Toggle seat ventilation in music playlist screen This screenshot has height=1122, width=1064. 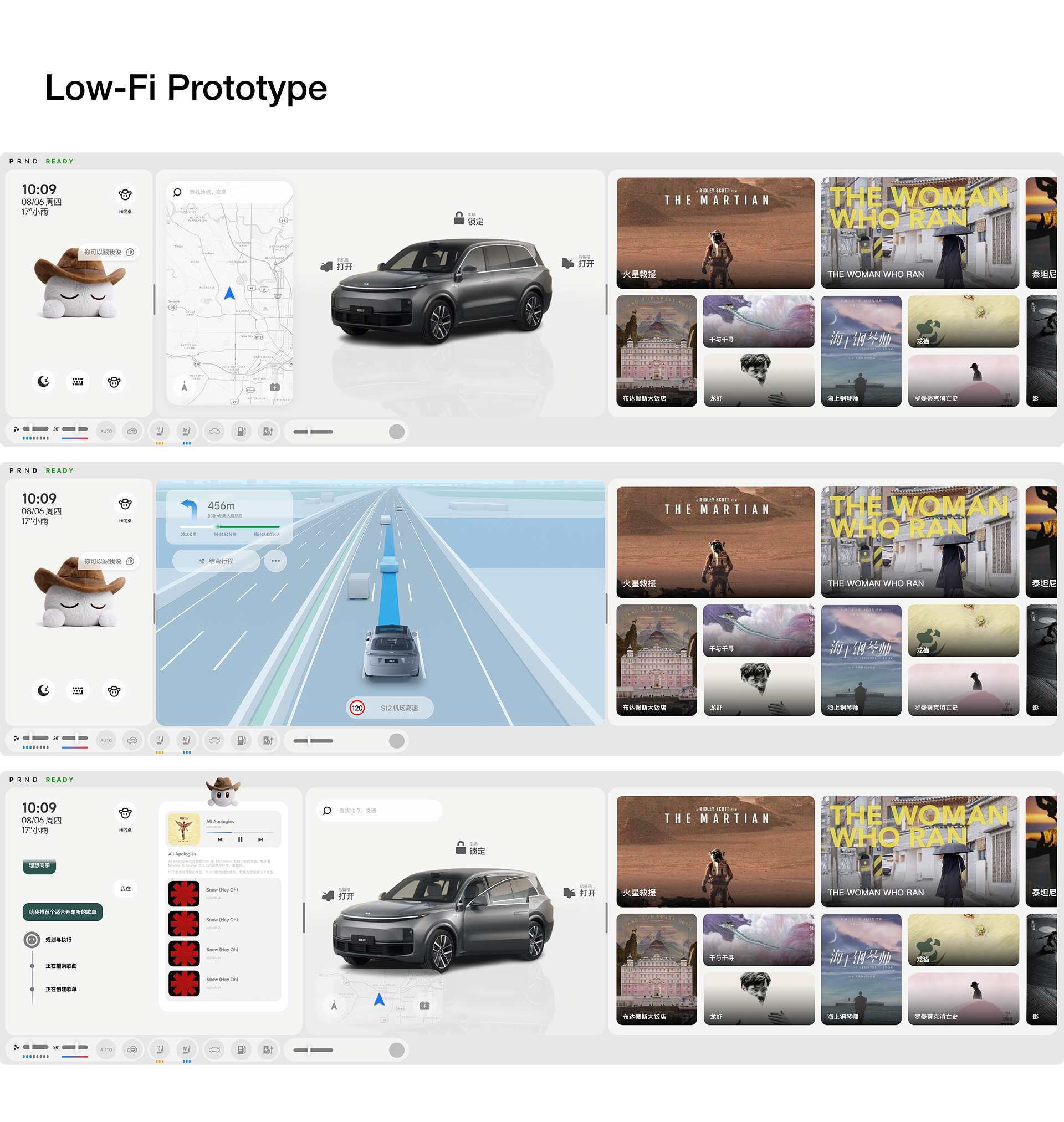coord(186,1049)
